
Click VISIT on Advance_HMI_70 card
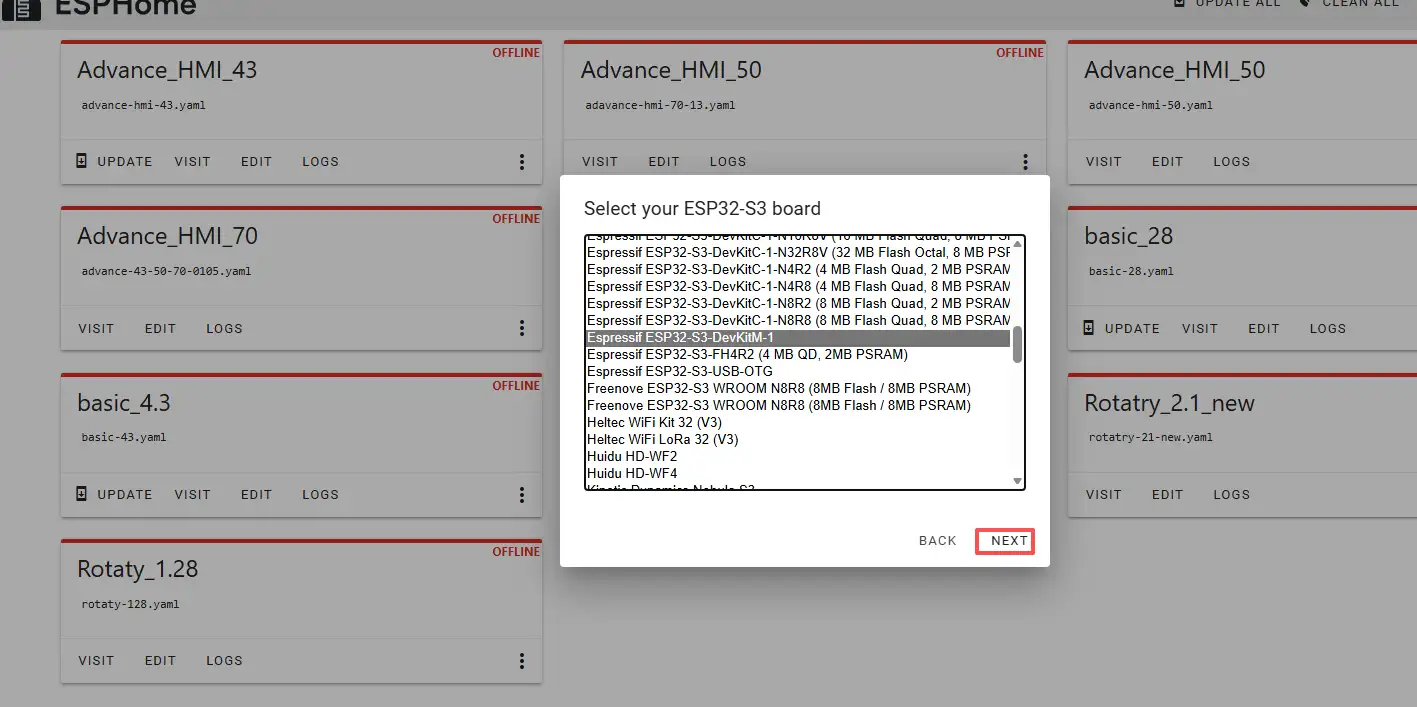coord(96,328)
